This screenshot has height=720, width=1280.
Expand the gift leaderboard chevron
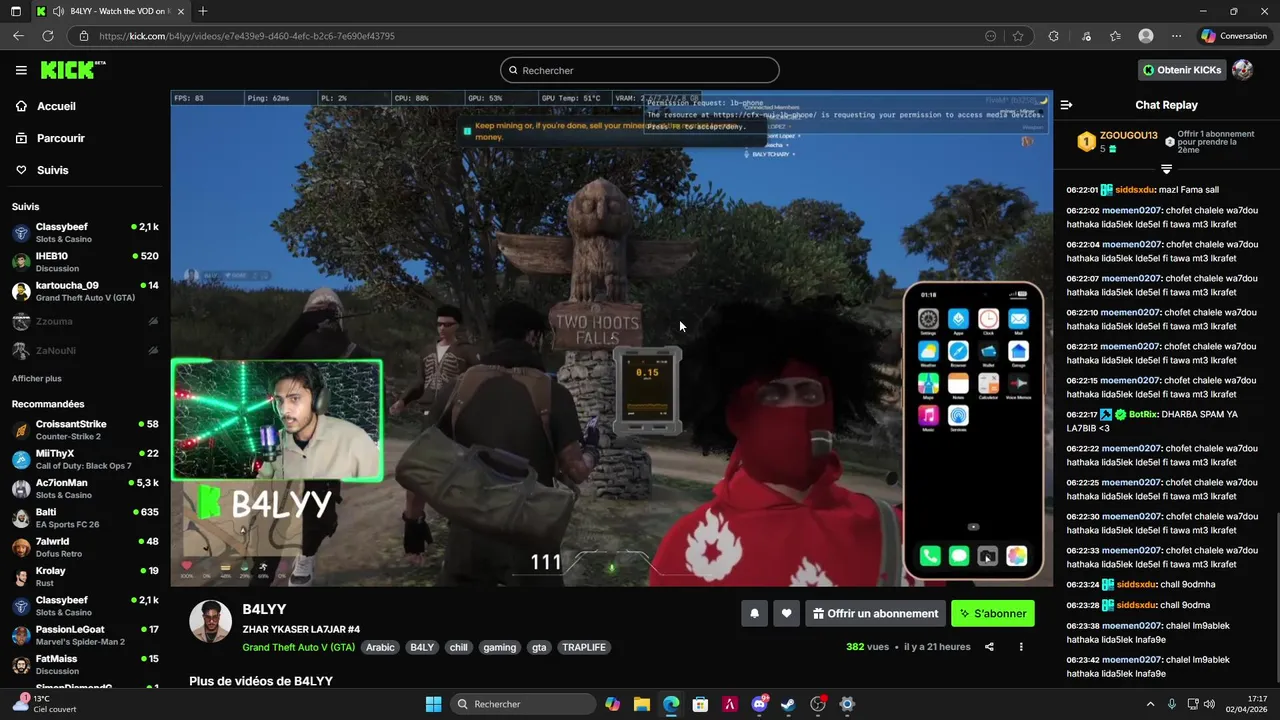[x=1166, y=169]
